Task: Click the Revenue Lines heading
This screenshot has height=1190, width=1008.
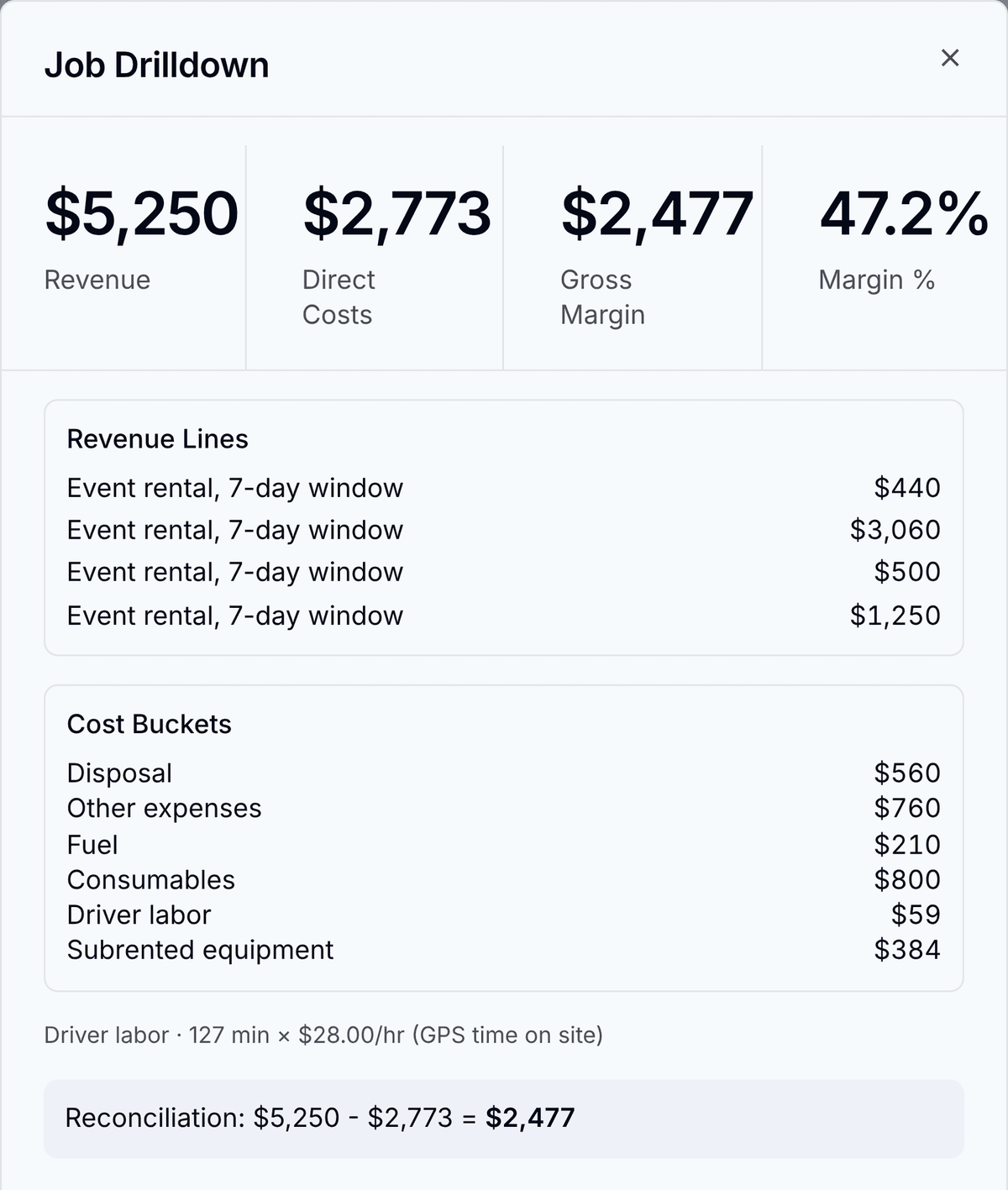Action: (158, 439)
